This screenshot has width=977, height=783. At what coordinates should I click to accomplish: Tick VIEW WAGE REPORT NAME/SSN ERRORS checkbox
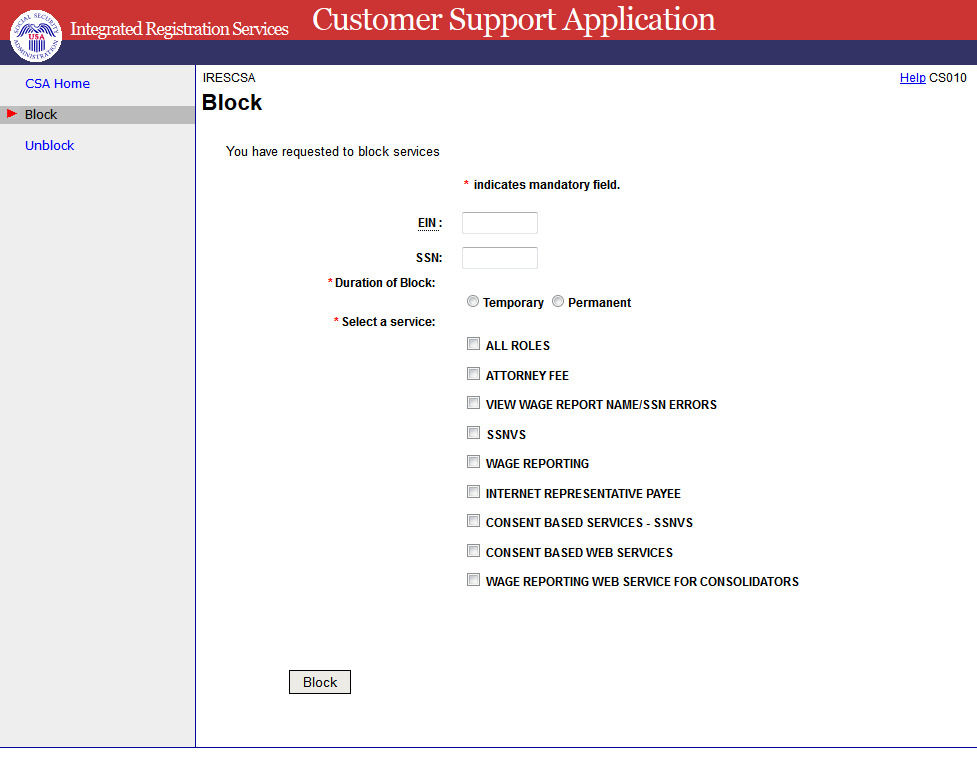pyautogui.click(x=474, y=403)
